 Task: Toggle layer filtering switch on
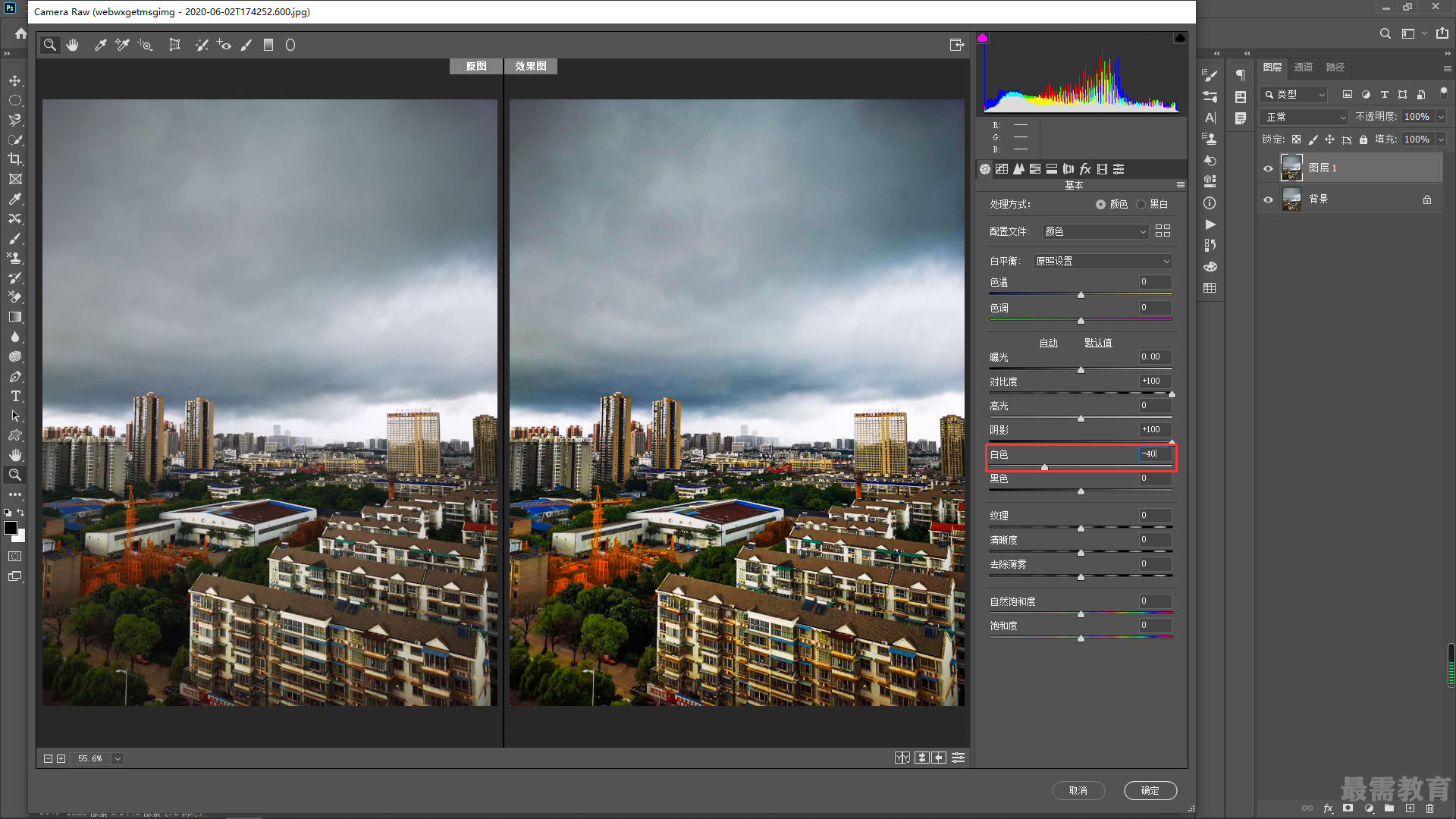click(x=1444, y=93)
